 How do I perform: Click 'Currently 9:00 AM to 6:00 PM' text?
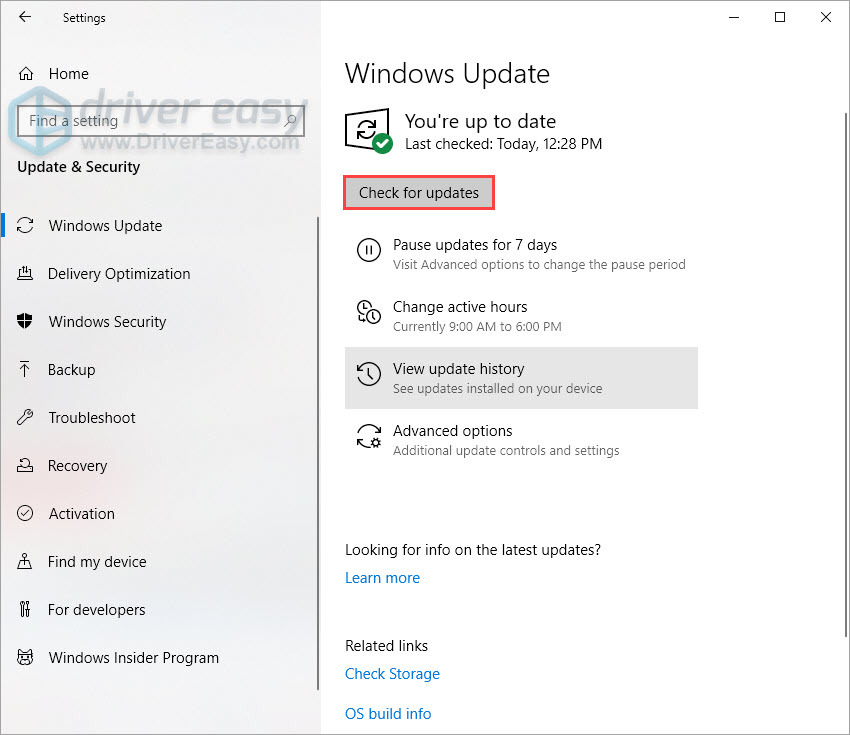[x=477, y=326]
